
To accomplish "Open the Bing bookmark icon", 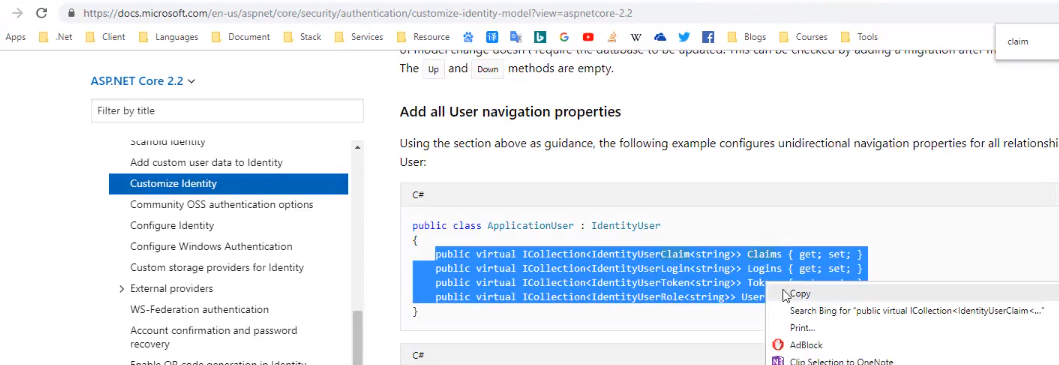I will [540, 37].
